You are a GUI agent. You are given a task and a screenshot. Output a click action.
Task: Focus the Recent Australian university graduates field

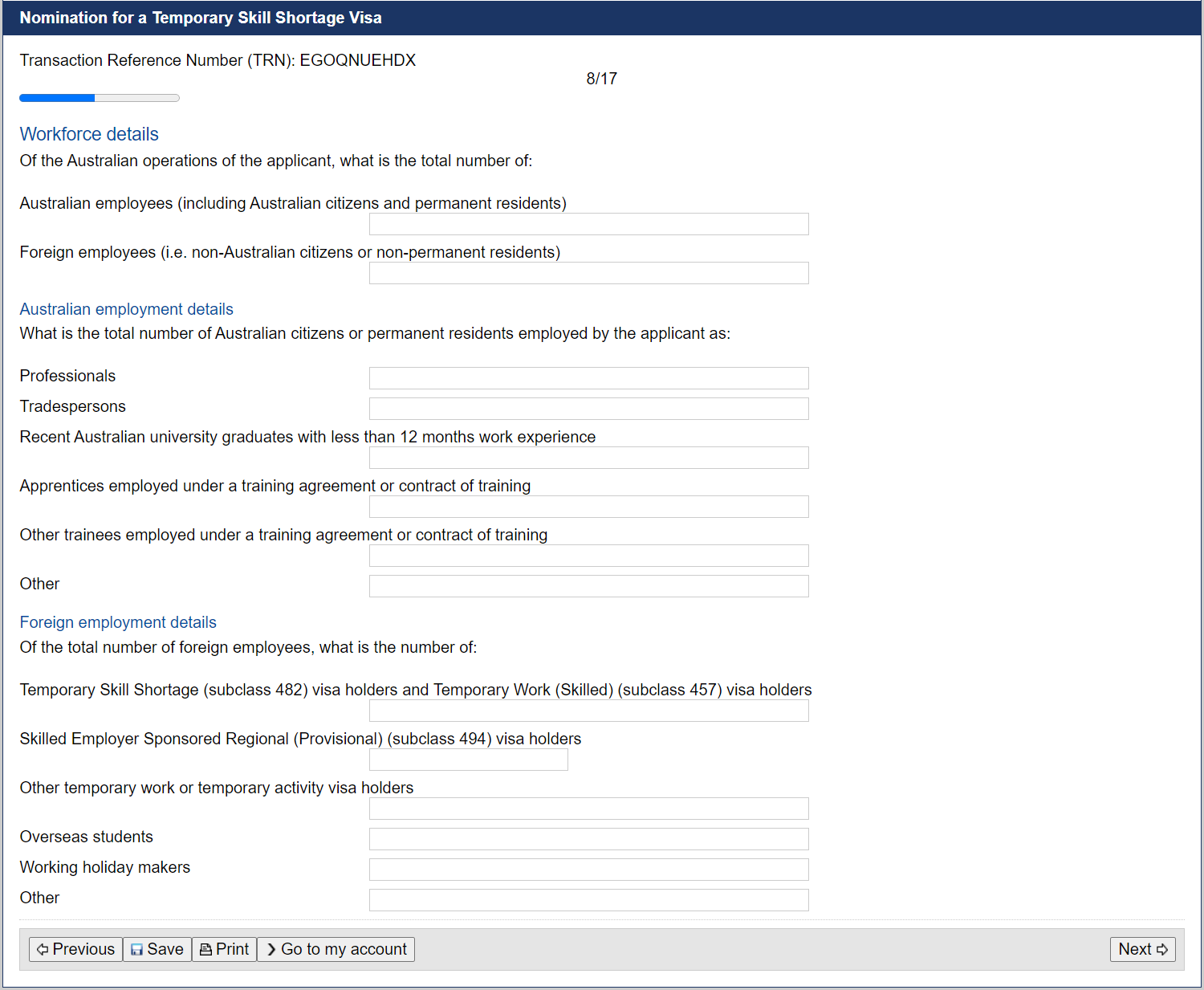coord(589,458)
